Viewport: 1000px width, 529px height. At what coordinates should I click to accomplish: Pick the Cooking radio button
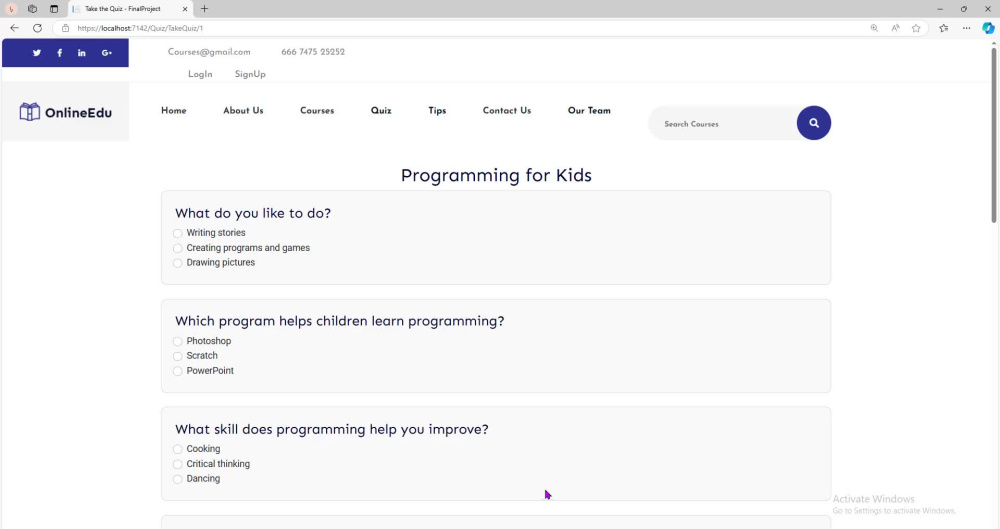pos(178,449)
